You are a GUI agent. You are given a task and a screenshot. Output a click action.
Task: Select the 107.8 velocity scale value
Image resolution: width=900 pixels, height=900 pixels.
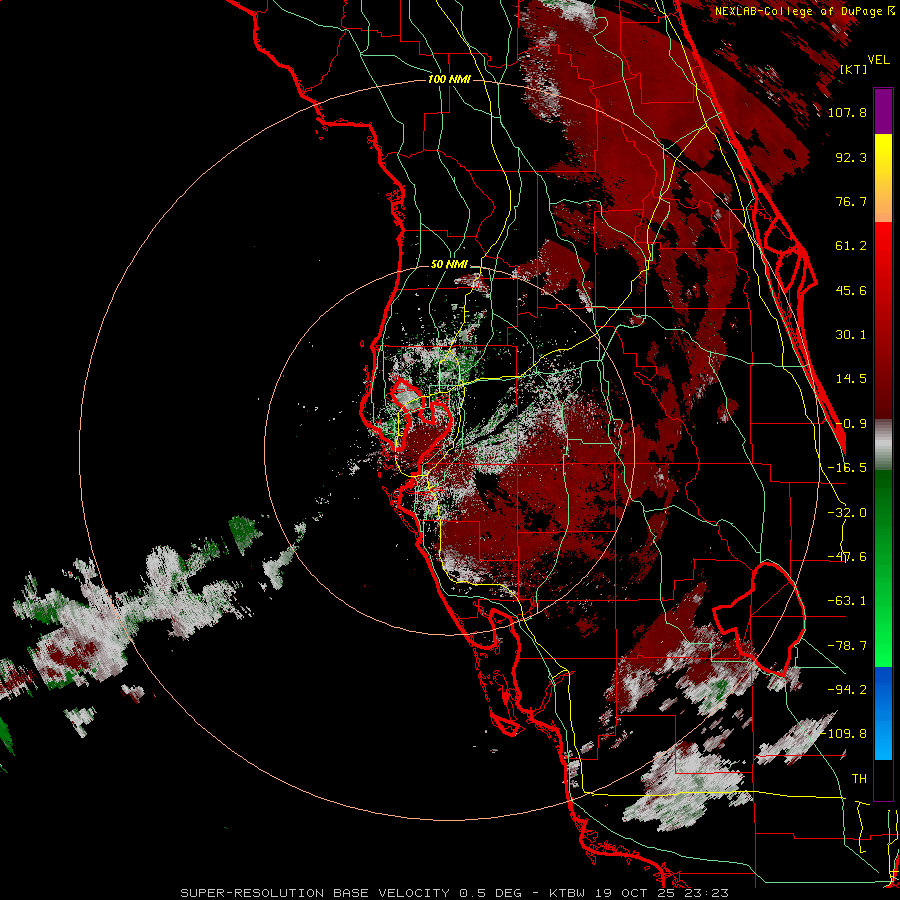tap(847, 112)
